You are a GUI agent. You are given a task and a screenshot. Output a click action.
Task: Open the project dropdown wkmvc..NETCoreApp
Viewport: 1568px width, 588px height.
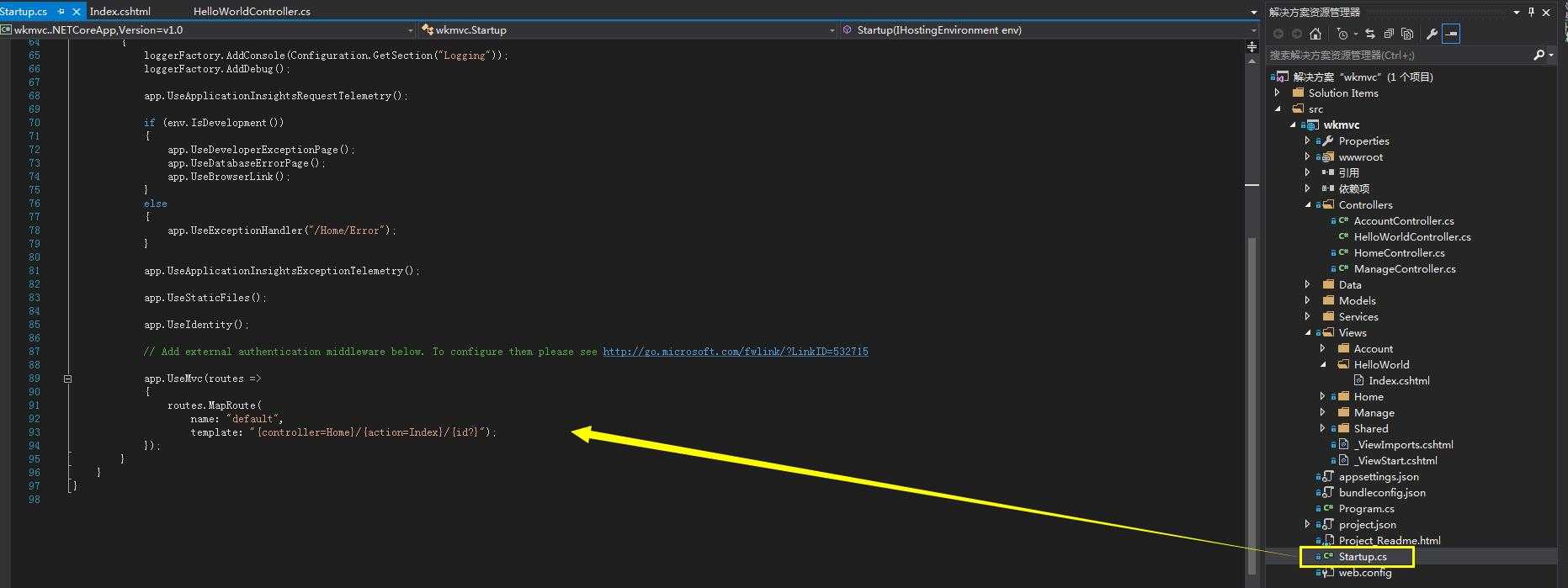(208, 29)
